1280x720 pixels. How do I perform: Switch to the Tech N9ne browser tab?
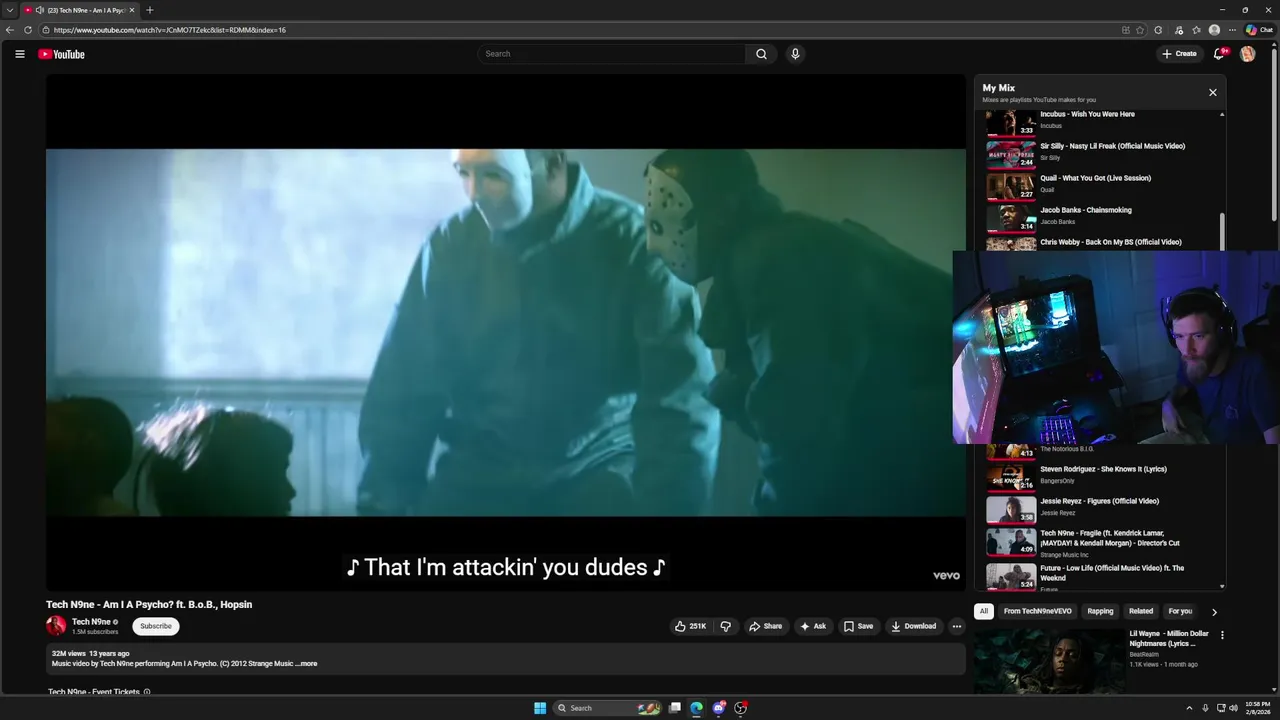80,10
